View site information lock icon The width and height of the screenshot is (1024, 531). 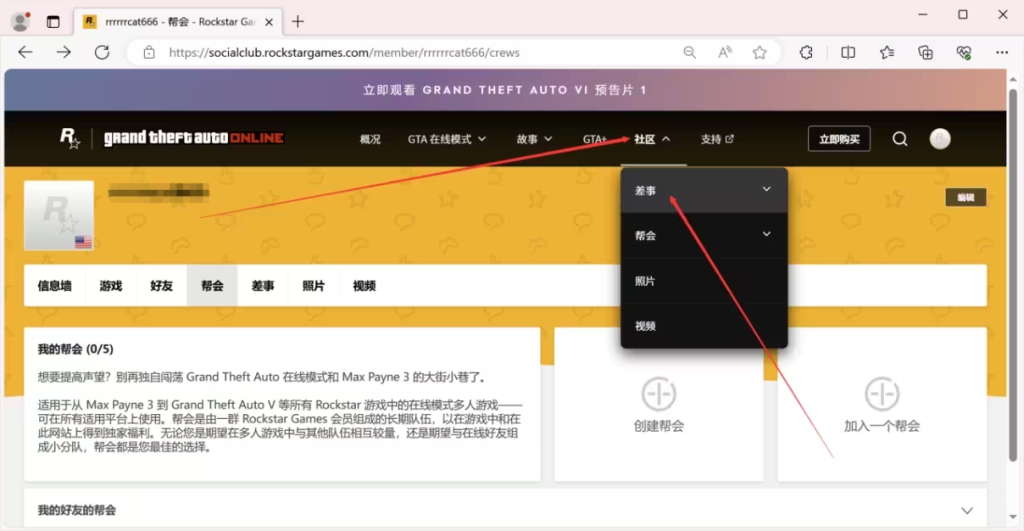[149, 52]
